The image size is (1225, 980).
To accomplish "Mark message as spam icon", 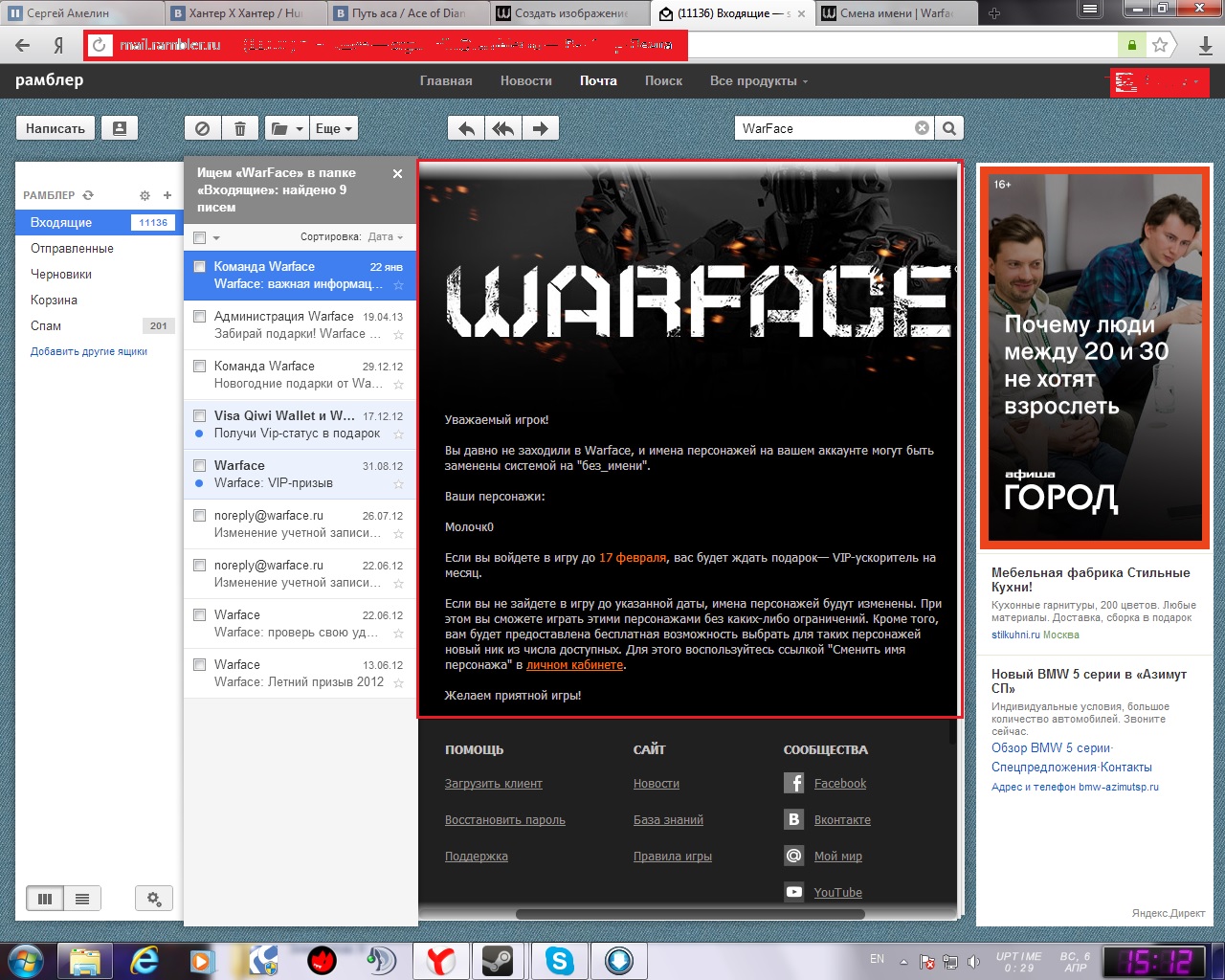I will pyautogui.click(x=203, y=128).
